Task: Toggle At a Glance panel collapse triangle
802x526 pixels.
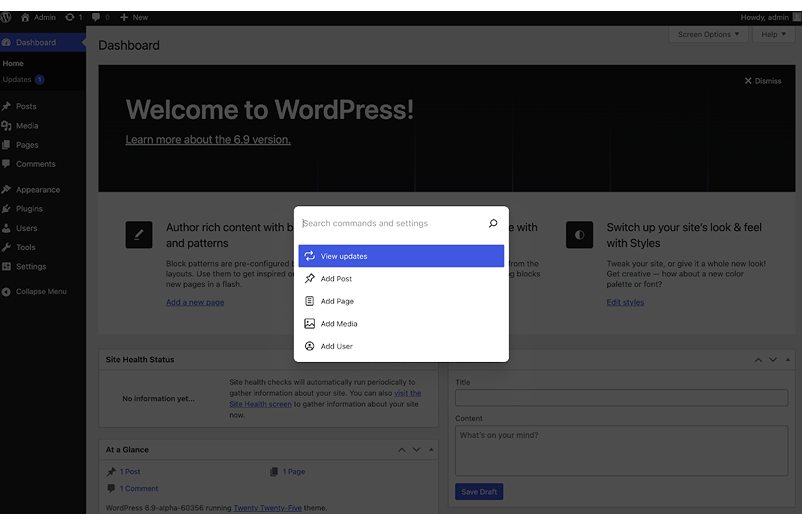Action: [431, 450]
